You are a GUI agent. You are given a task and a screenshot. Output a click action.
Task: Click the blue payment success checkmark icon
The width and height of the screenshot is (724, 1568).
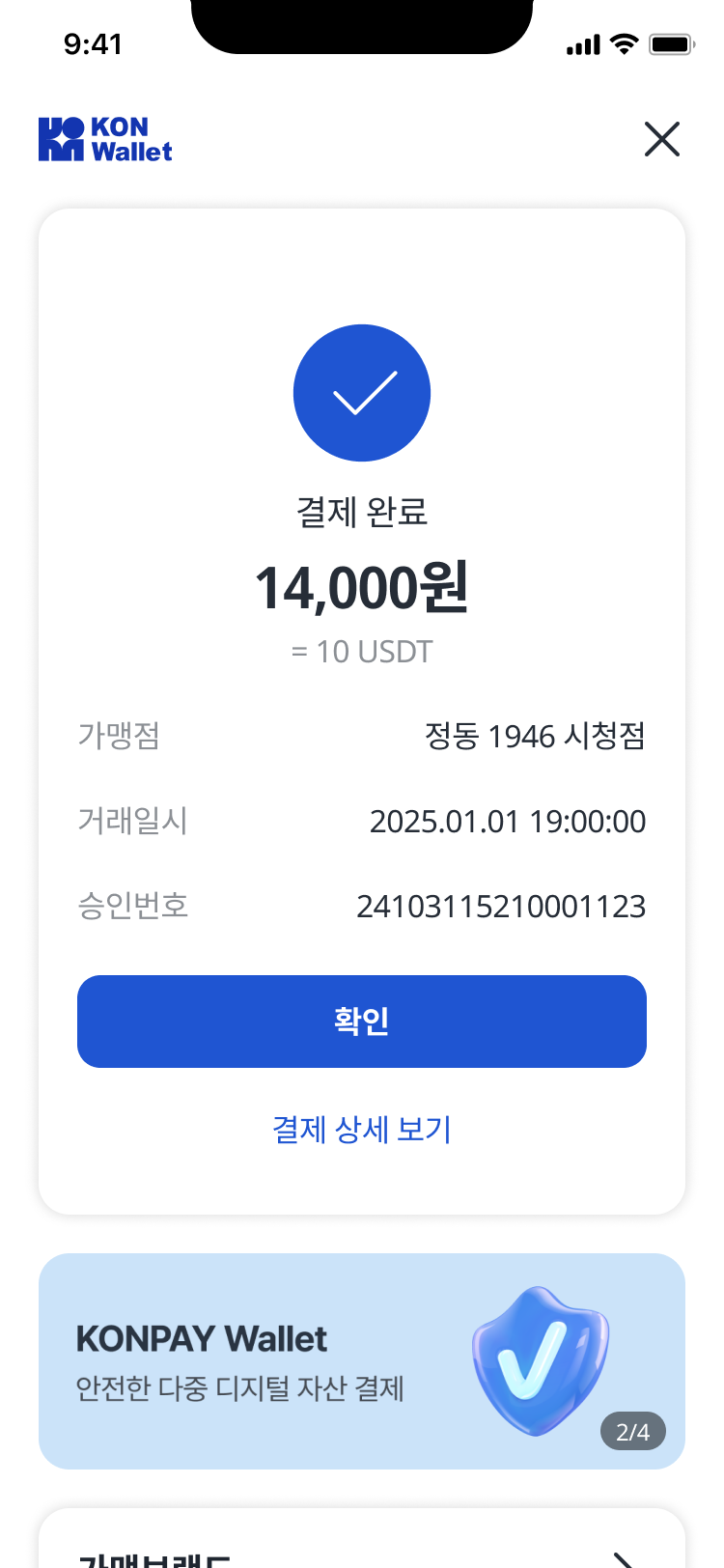point(362,393)
